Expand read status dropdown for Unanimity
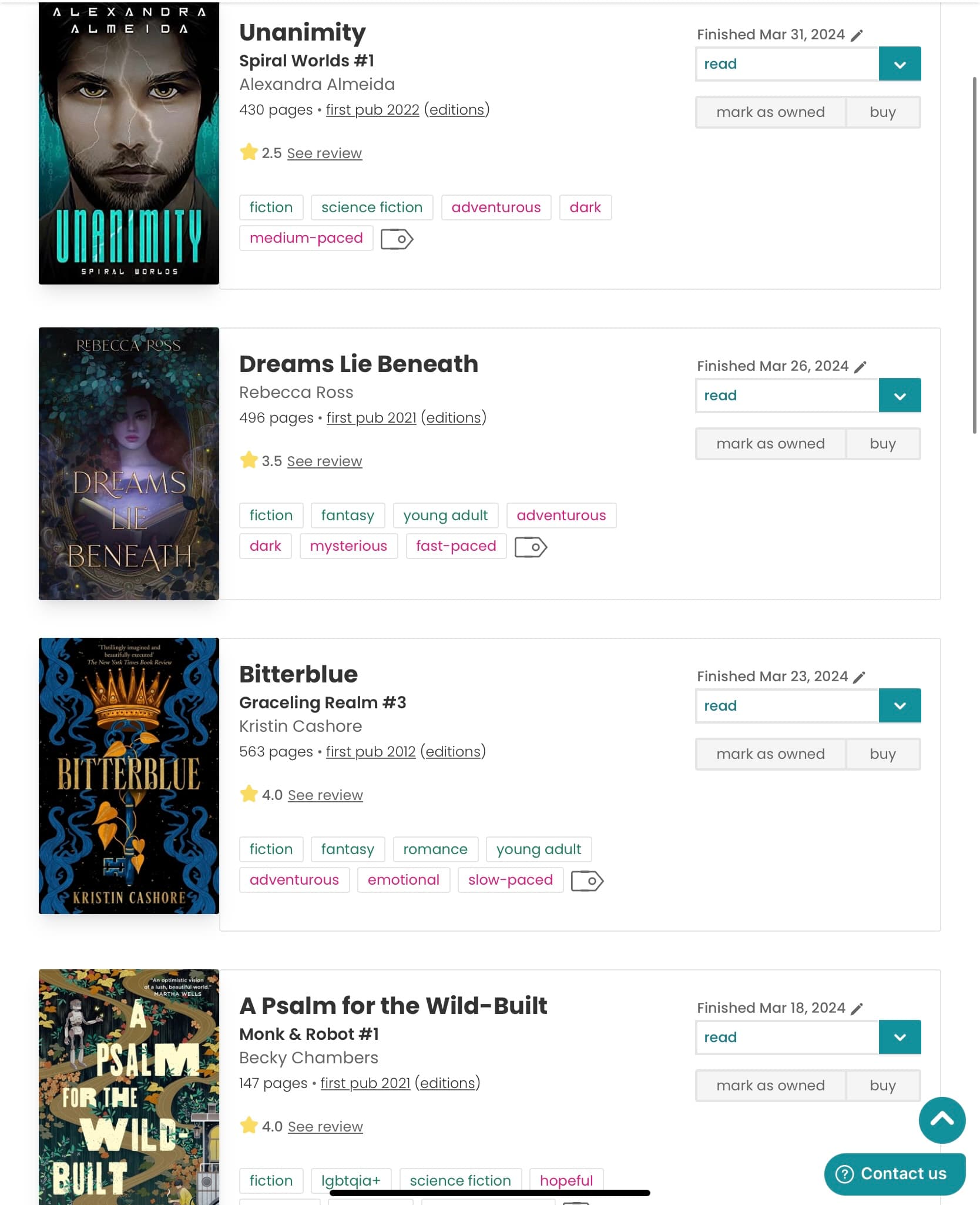980x1205 pixels. point(900,64)
